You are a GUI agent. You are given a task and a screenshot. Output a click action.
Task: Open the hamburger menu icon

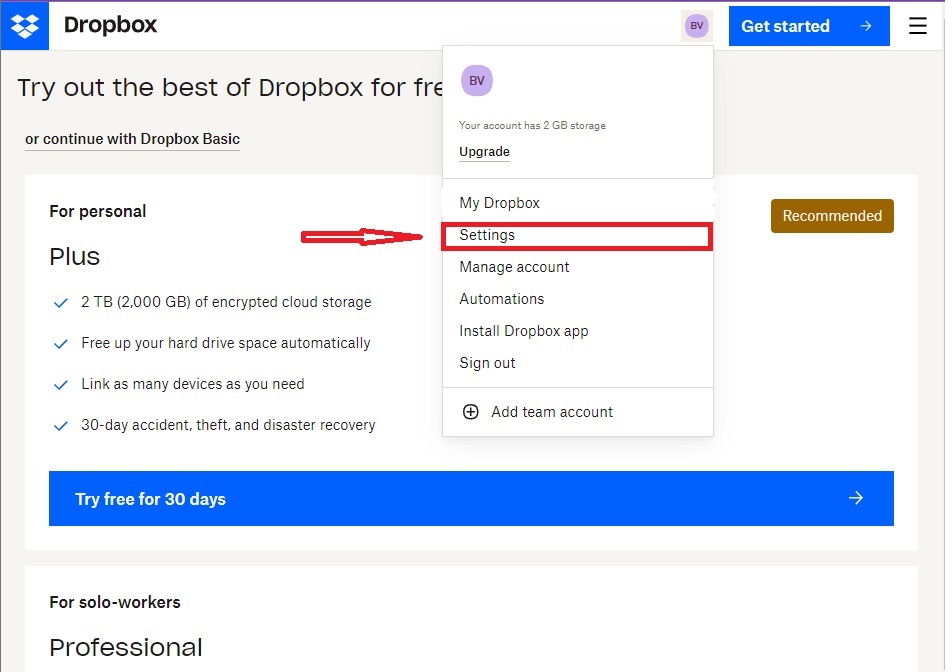pos(917,25)
